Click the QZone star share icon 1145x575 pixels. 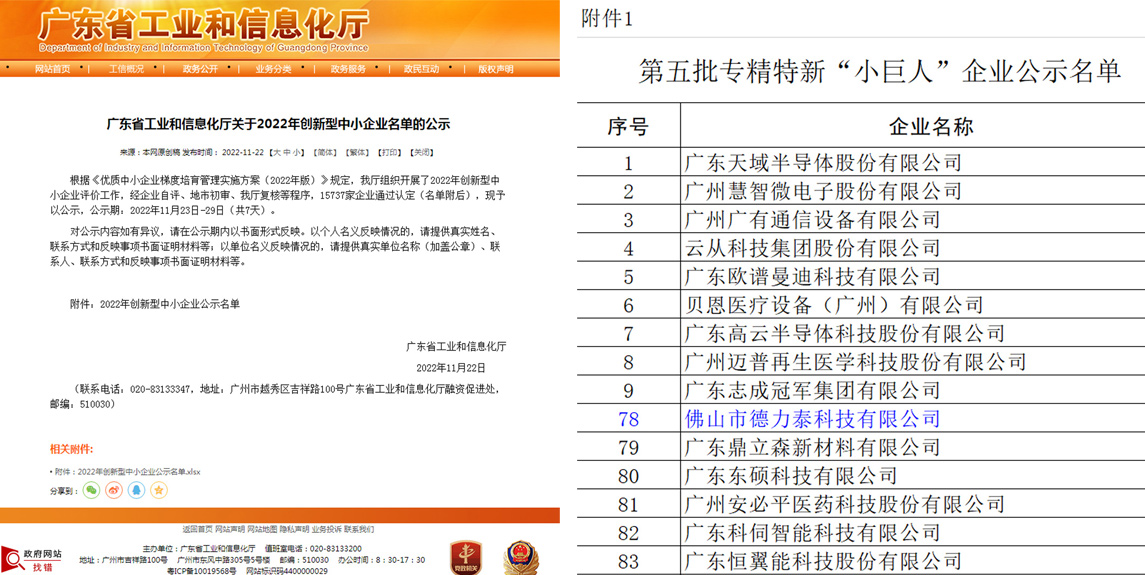tap(158, 490)
